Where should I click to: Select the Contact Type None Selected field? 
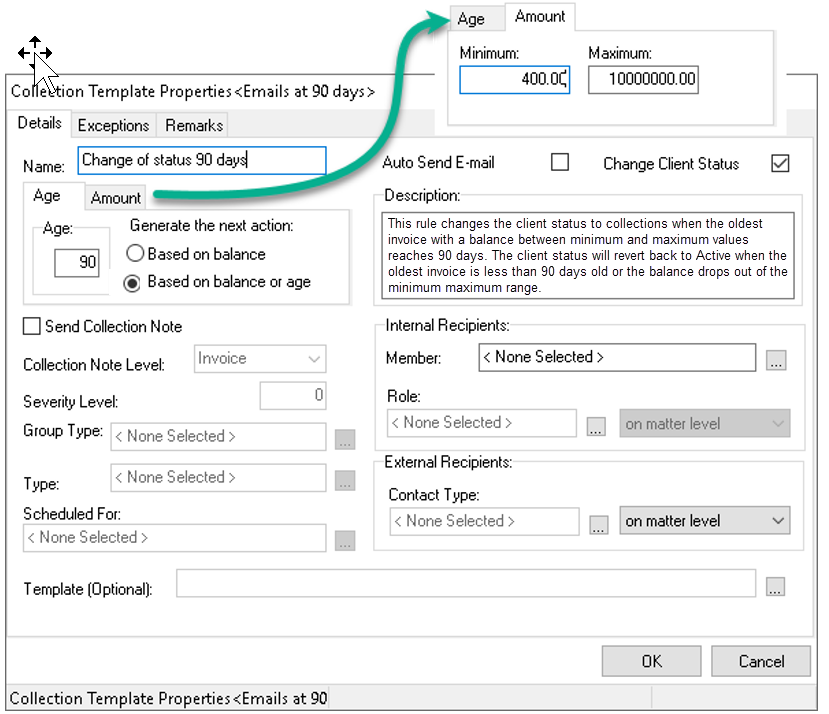coord(484,521)
